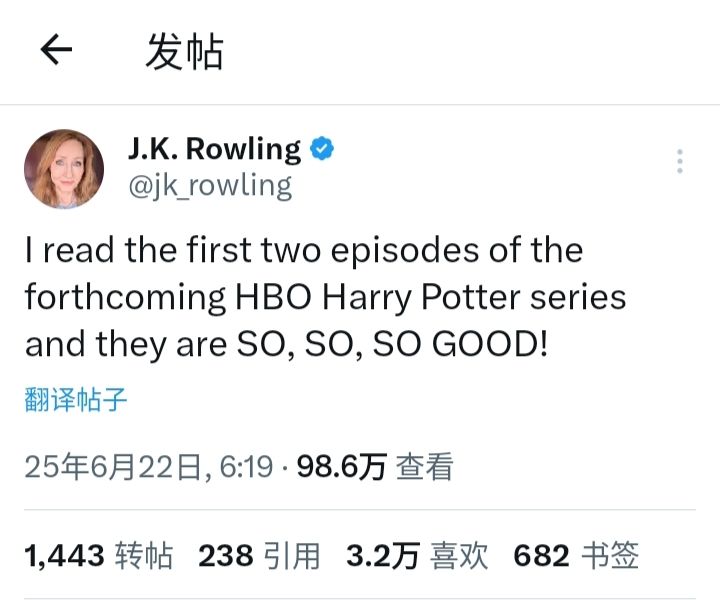The image size is (720, 600).
Task: Open the @jk_rowling handle
Action: click(x=210, y=186)
